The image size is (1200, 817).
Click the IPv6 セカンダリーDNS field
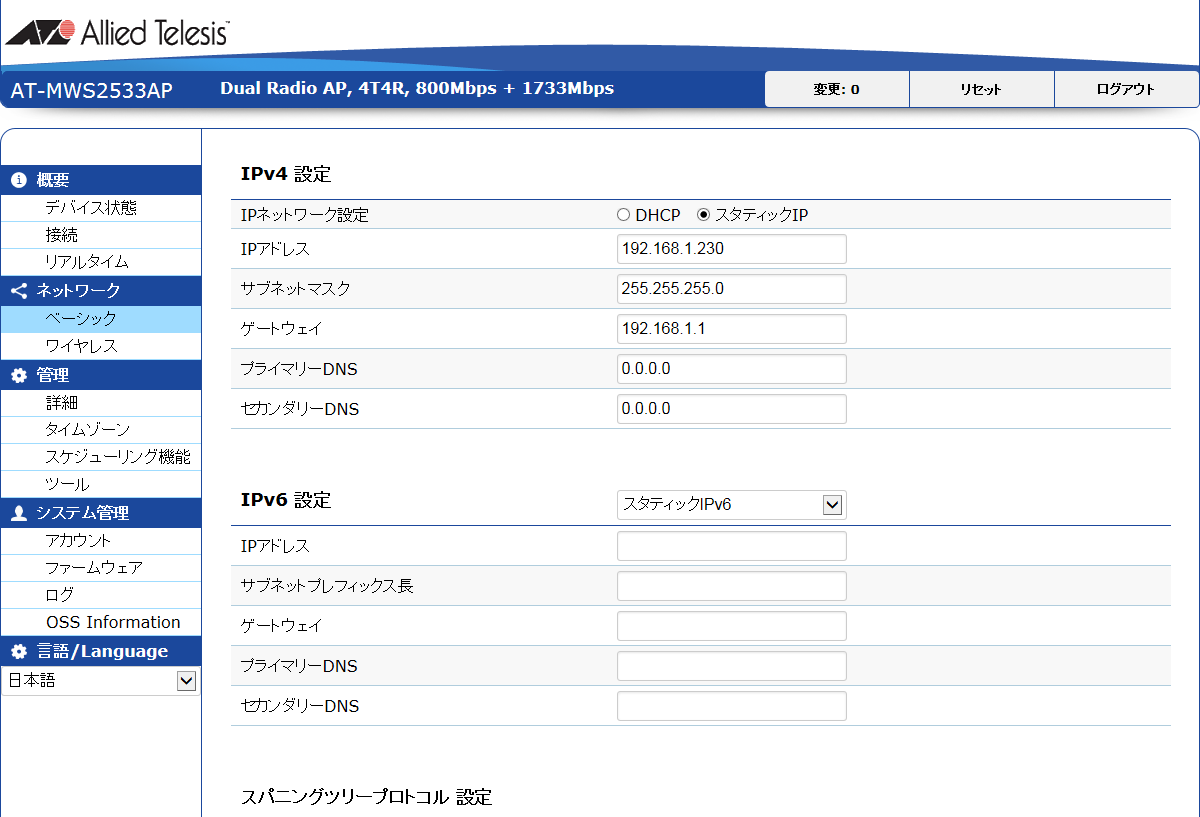(x=732, y=706)
